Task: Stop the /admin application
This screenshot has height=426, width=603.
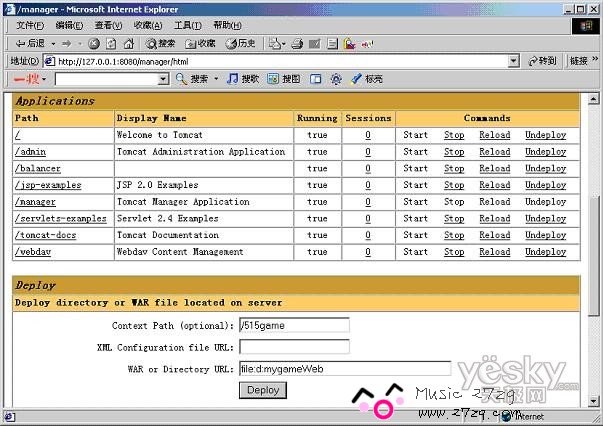Action: click(454, 152)
